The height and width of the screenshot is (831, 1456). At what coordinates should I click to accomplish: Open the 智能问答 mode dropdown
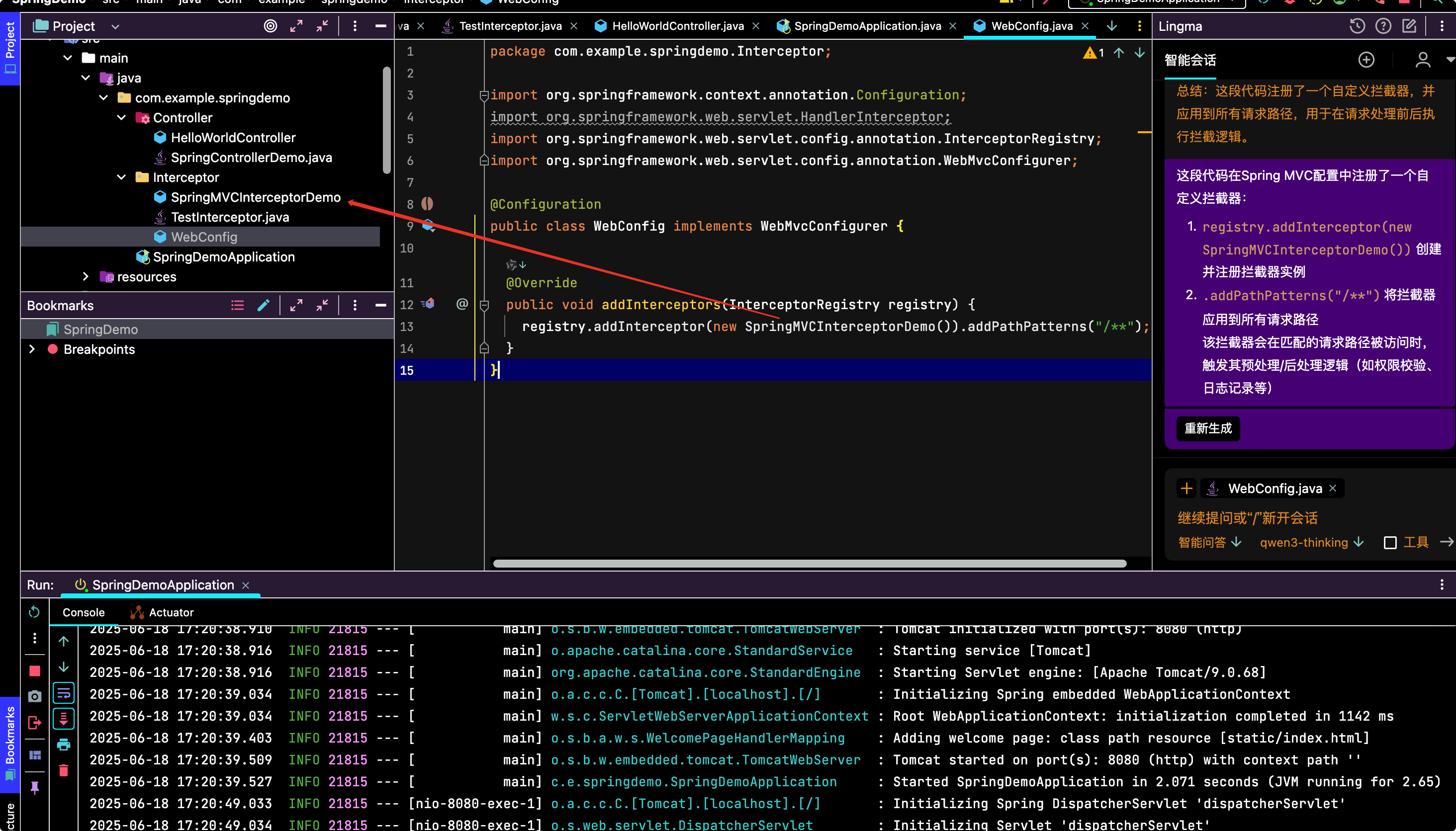tap(1209, 542)
